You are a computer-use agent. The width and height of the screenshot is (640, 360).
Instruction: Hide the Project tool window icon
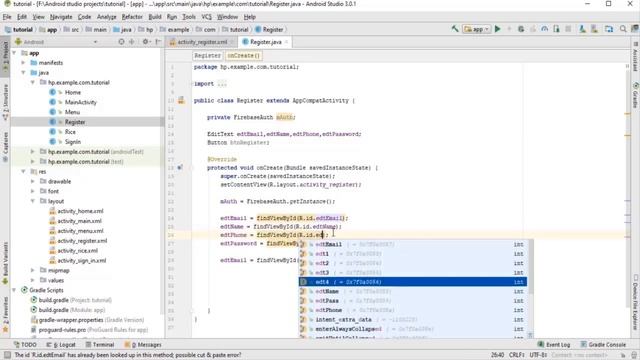pyautogui.click(x=158, y=42)
